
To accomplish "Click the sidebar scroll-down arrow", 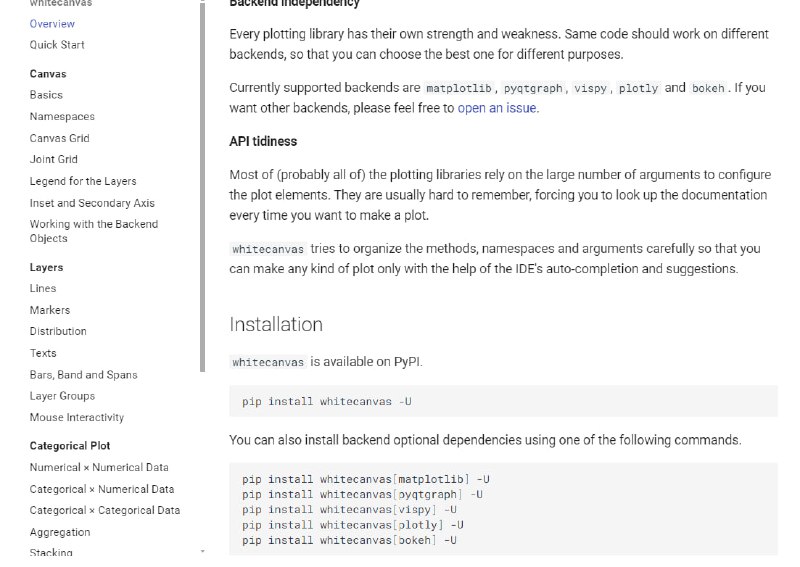I will point(203,552).
